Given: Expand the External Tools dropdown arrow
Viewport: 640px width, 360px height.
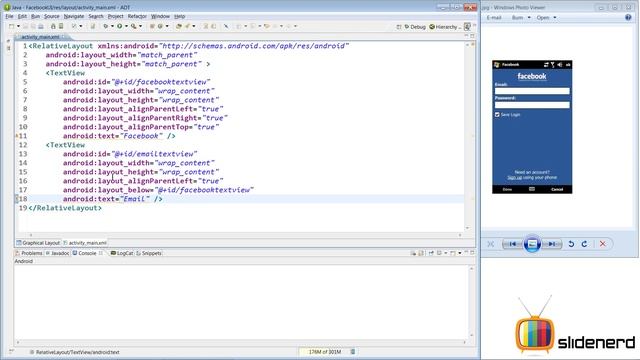Looking at the screenshot, I should 140,26.
